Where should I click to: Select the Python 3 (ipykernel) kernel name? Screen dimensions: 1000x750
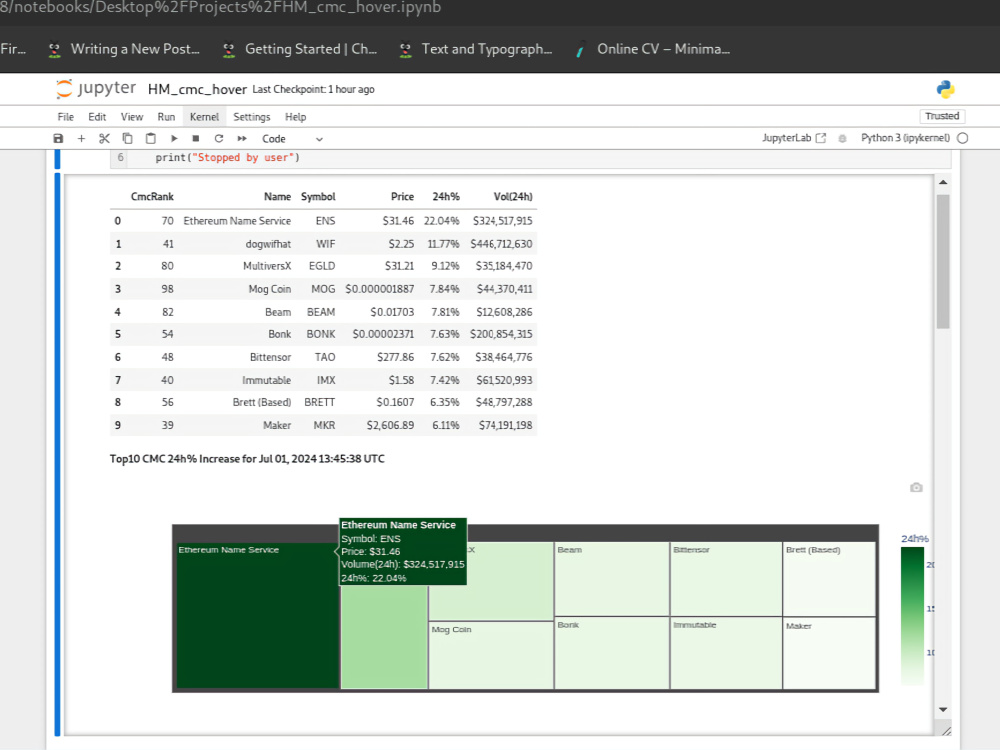[905, 138]
